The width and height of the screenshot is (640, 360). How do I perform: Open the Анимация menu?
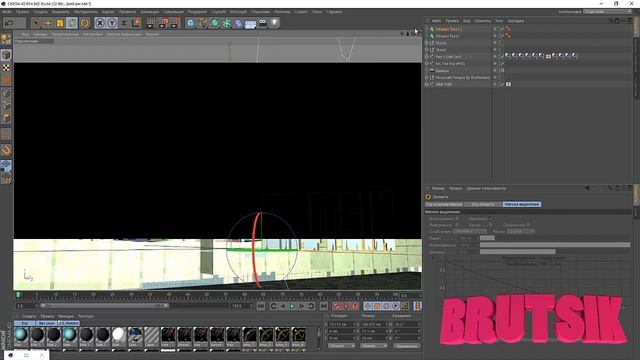click(x=150, y=12)
